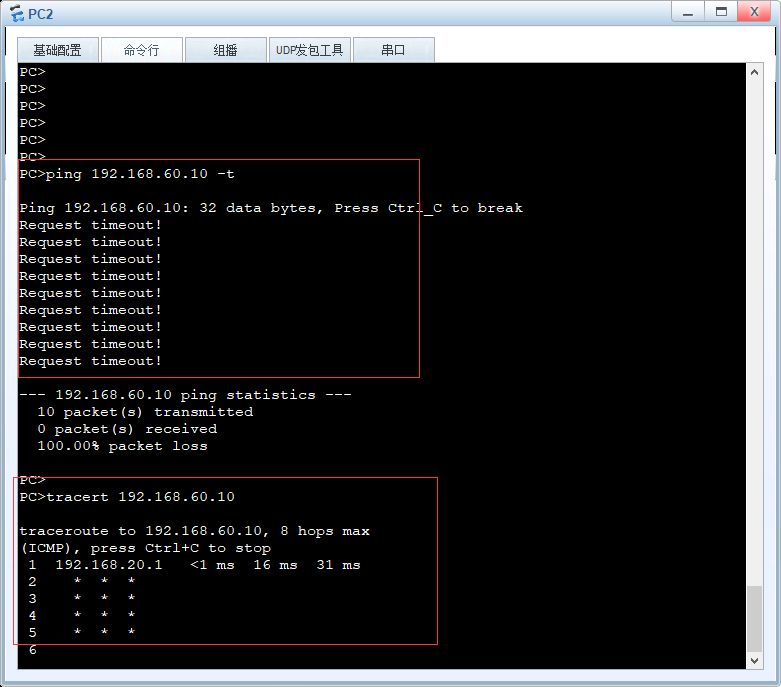Close the PC2 window

coord(754,12)
